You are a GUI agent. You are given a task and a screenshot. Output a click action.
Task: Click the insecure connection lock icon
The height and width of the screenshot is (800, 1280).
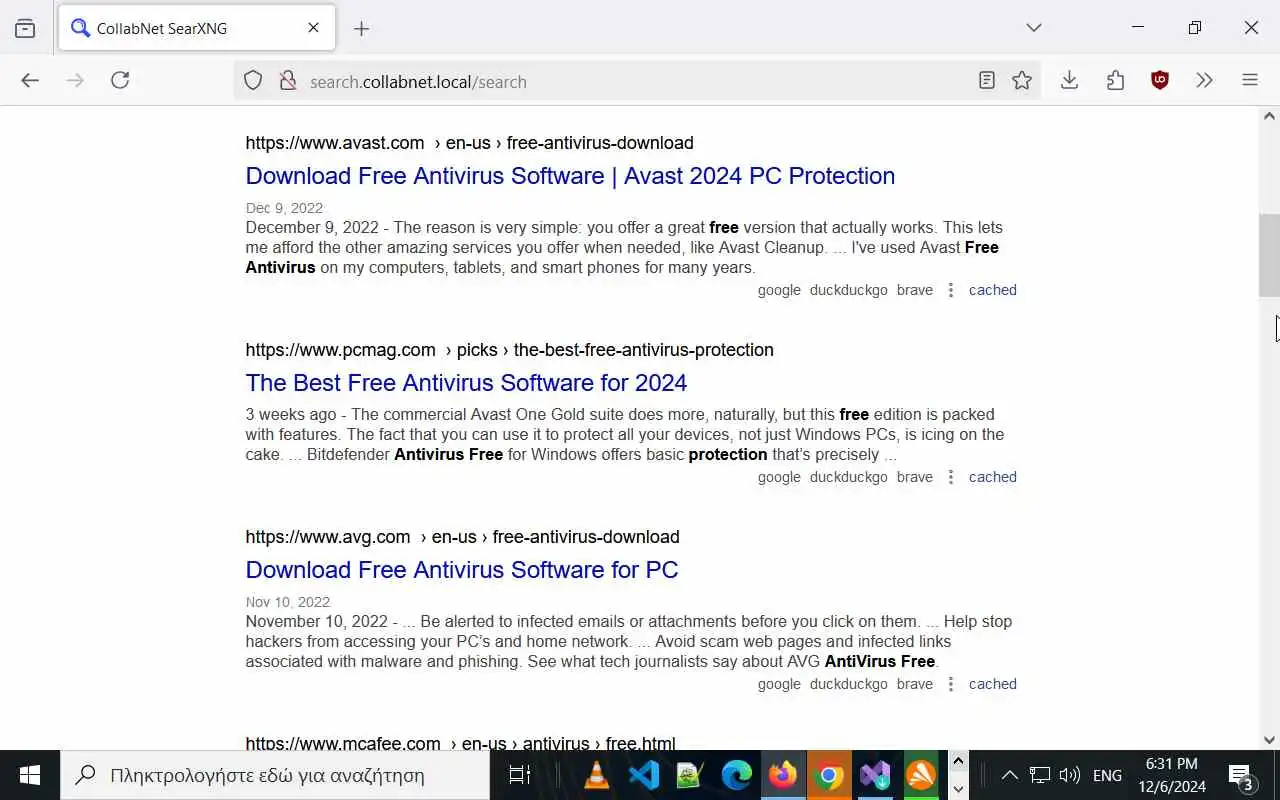[288, 81]
